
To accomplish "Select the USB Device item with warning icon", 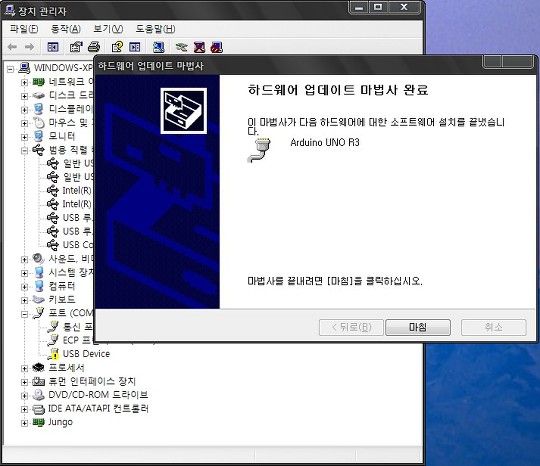I will point(86,354).
